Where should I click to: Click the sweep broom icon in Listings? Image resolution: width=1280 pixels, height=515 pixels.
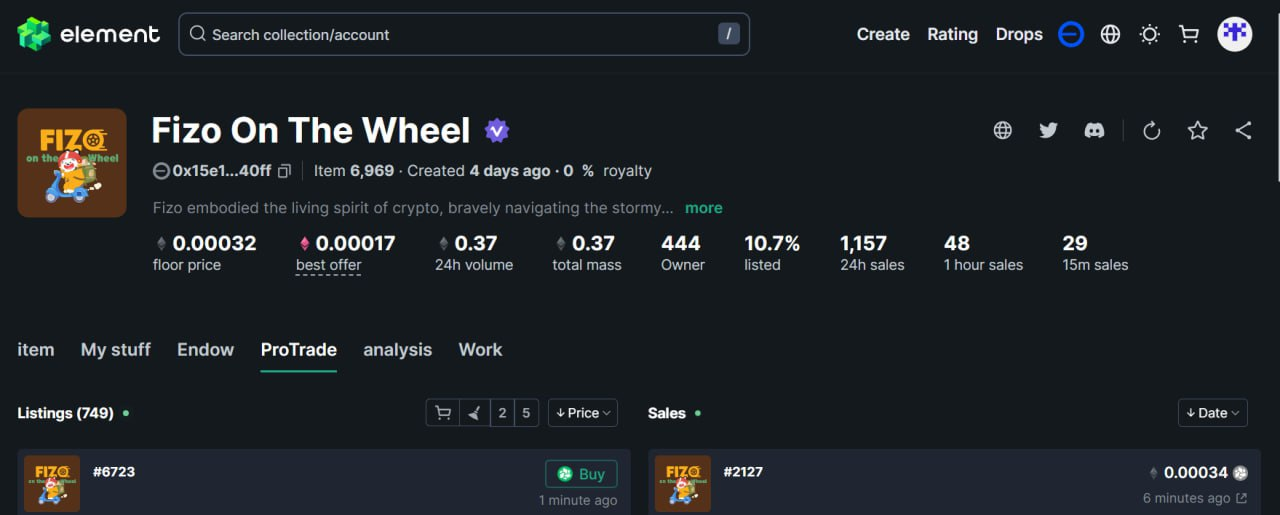click(x=474, y=413)
